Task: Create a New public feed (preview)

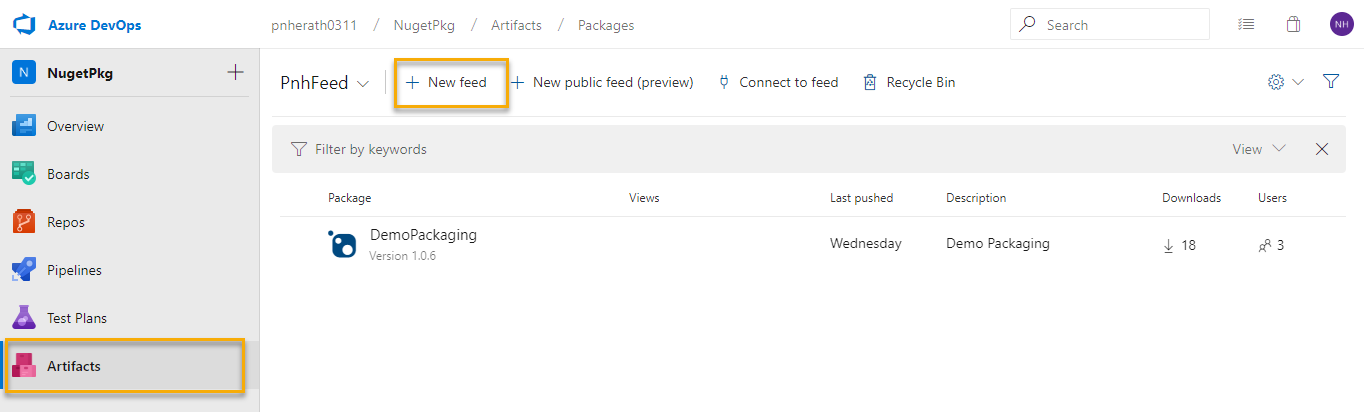Action: tap(602, 83)
